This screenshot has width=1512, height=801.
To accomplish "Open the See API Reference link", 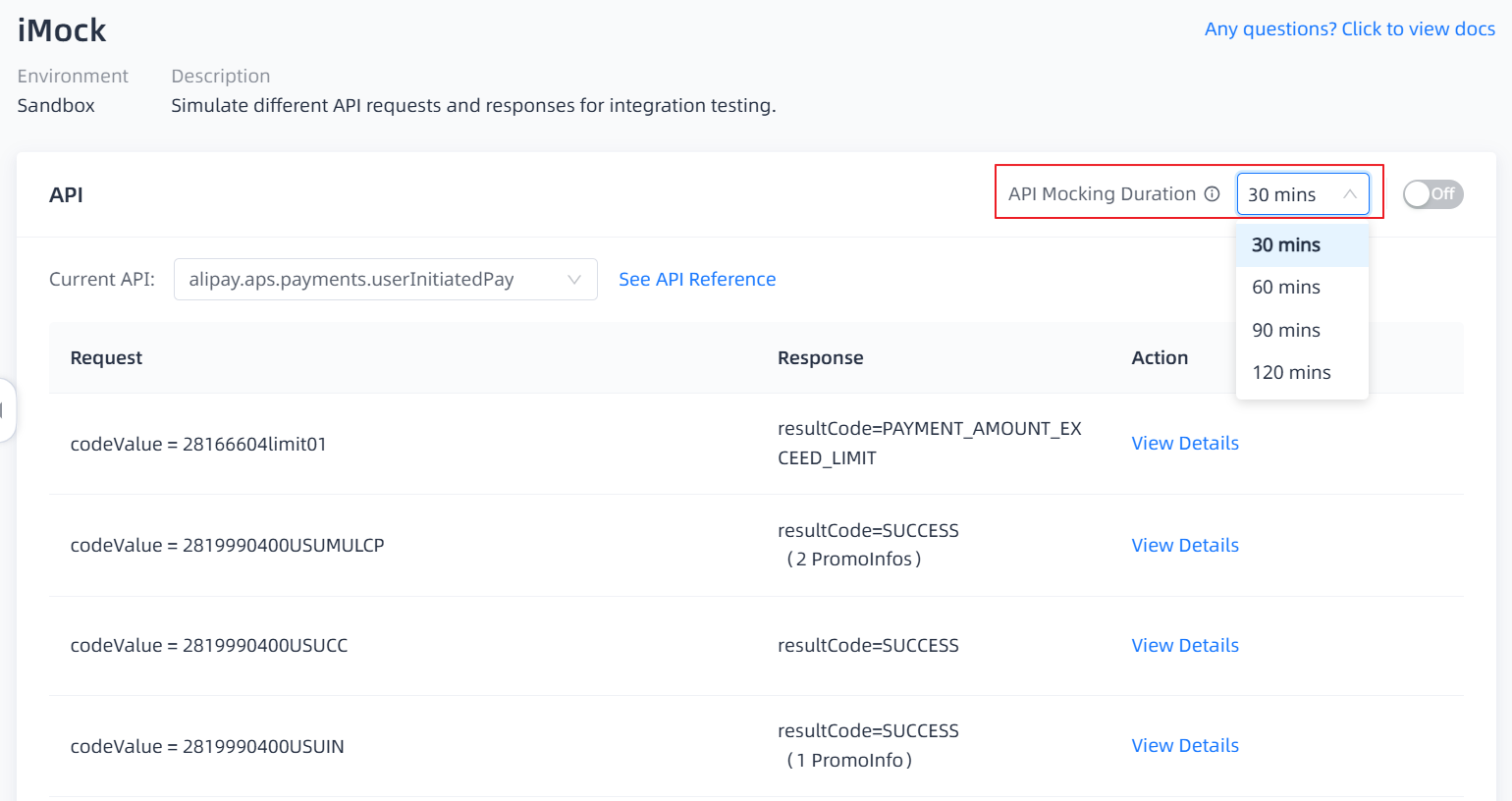I will (x=697, y=280).
